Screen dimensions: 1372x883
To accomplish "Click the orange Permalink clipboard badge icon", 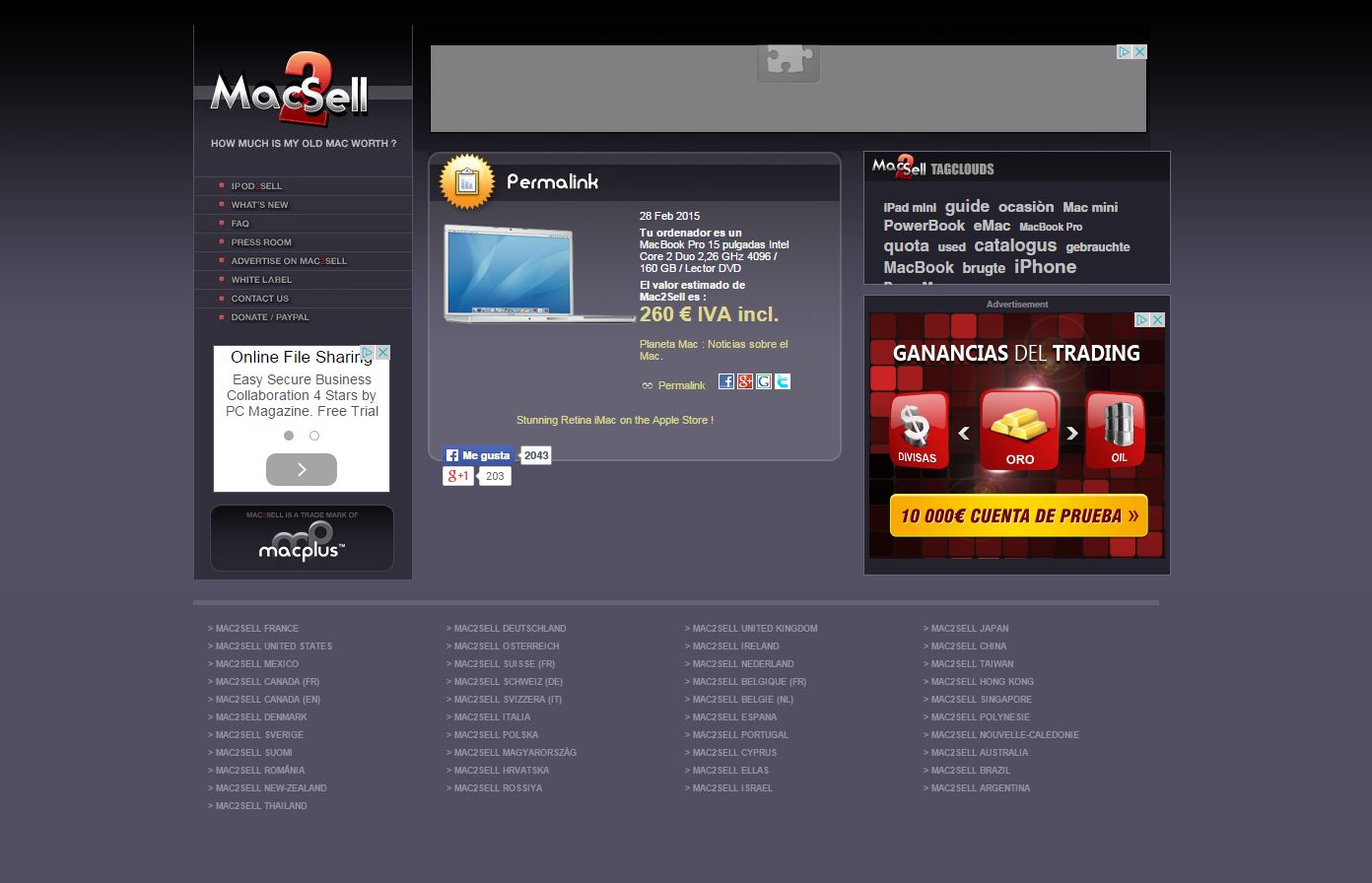I will pos(466,181).
